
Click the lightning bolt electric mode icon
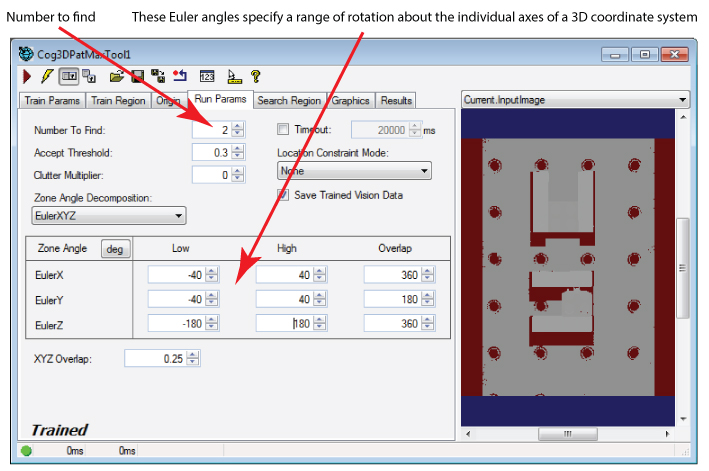tap(46, 76)
